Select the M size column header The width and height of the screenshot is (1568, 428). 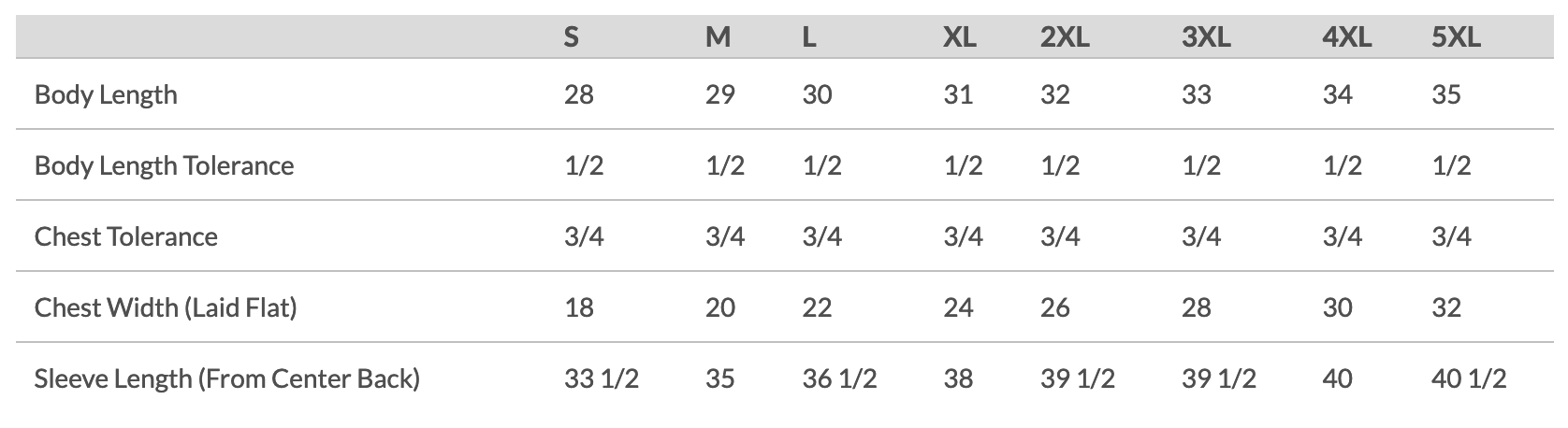pyautogui.click(x=719, y=37)
